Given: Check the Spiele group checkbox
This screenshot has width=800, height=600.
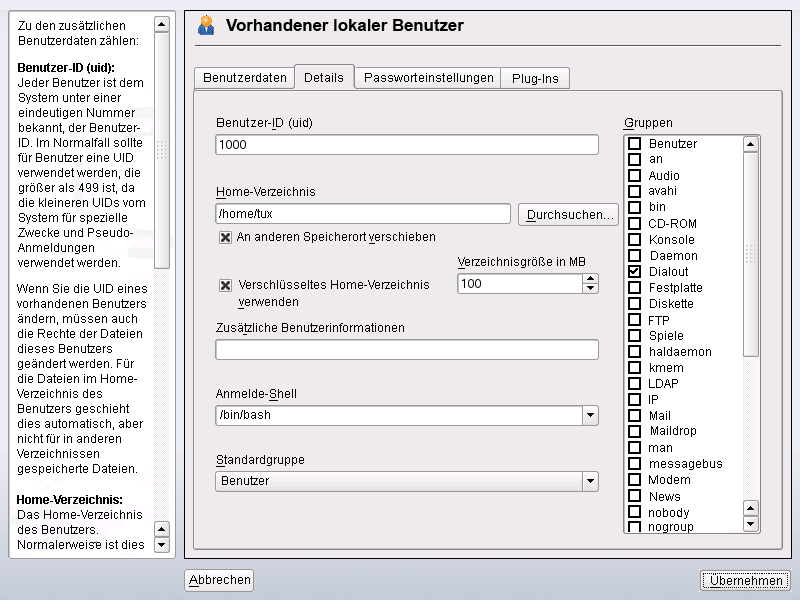Looking at the screenshot, I should pos(634,336).
